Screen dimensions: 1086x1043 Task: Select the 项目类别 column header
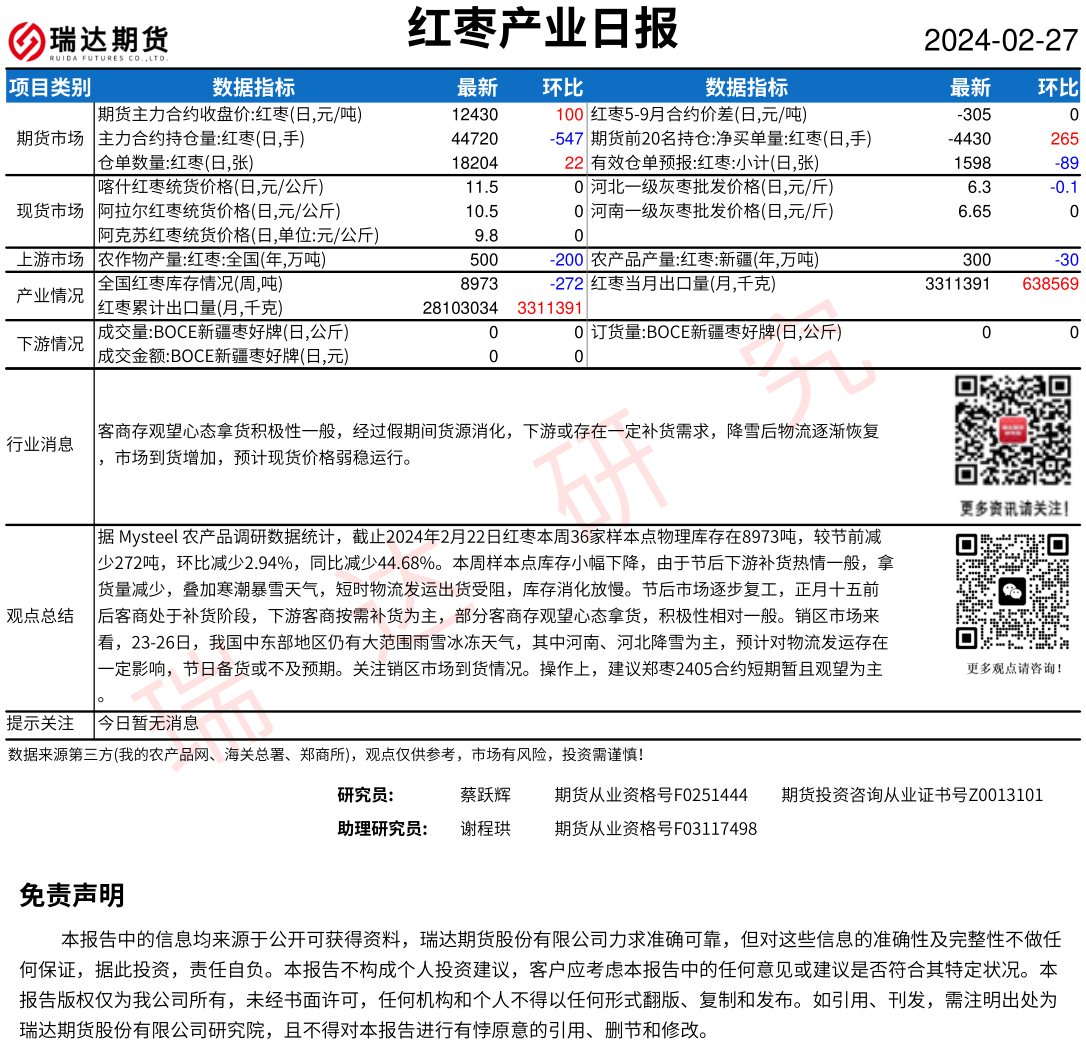pos(49,88)
